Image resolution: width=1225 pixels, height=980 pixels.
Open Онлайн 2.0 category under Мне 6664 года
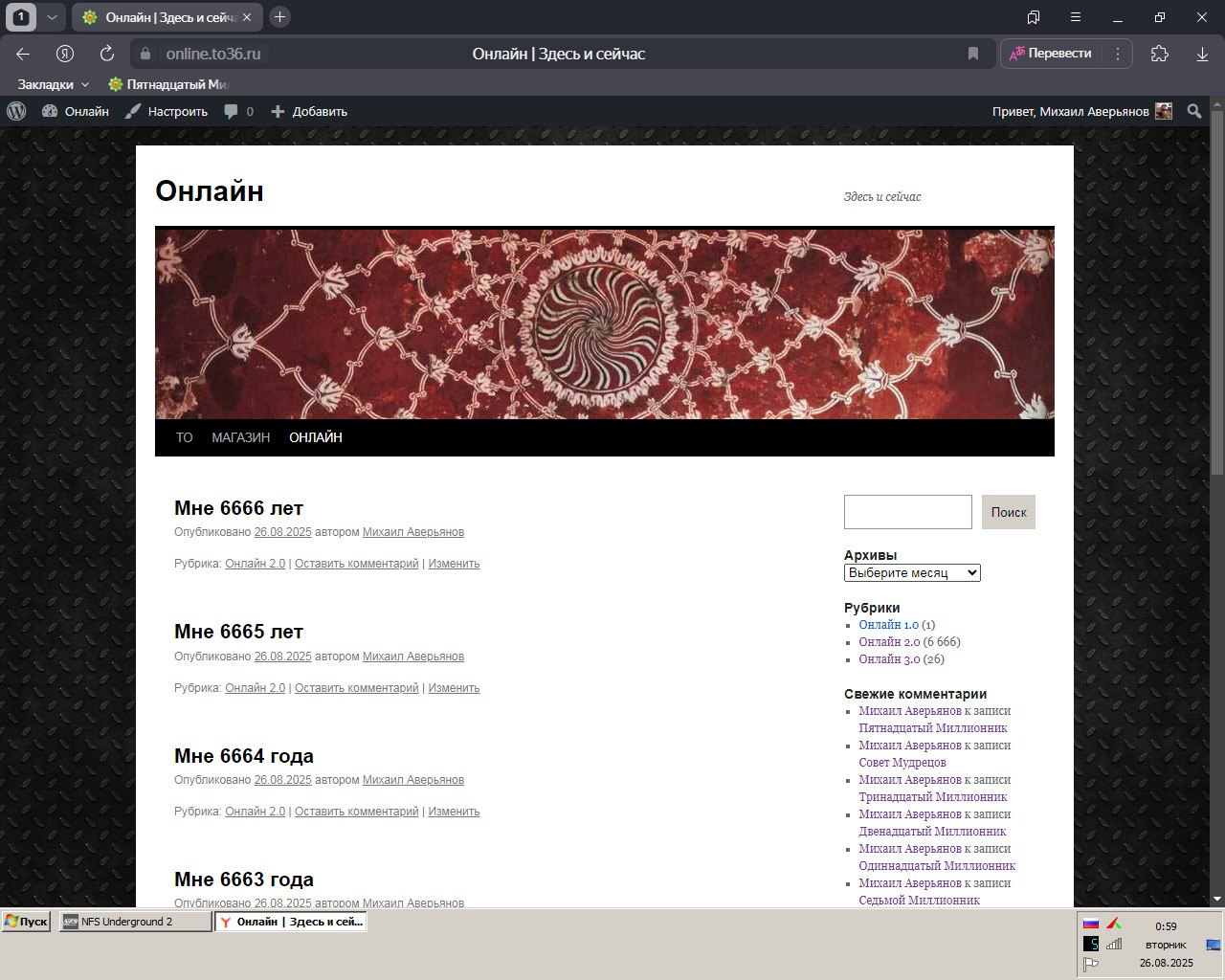click(x=256, y=812)
